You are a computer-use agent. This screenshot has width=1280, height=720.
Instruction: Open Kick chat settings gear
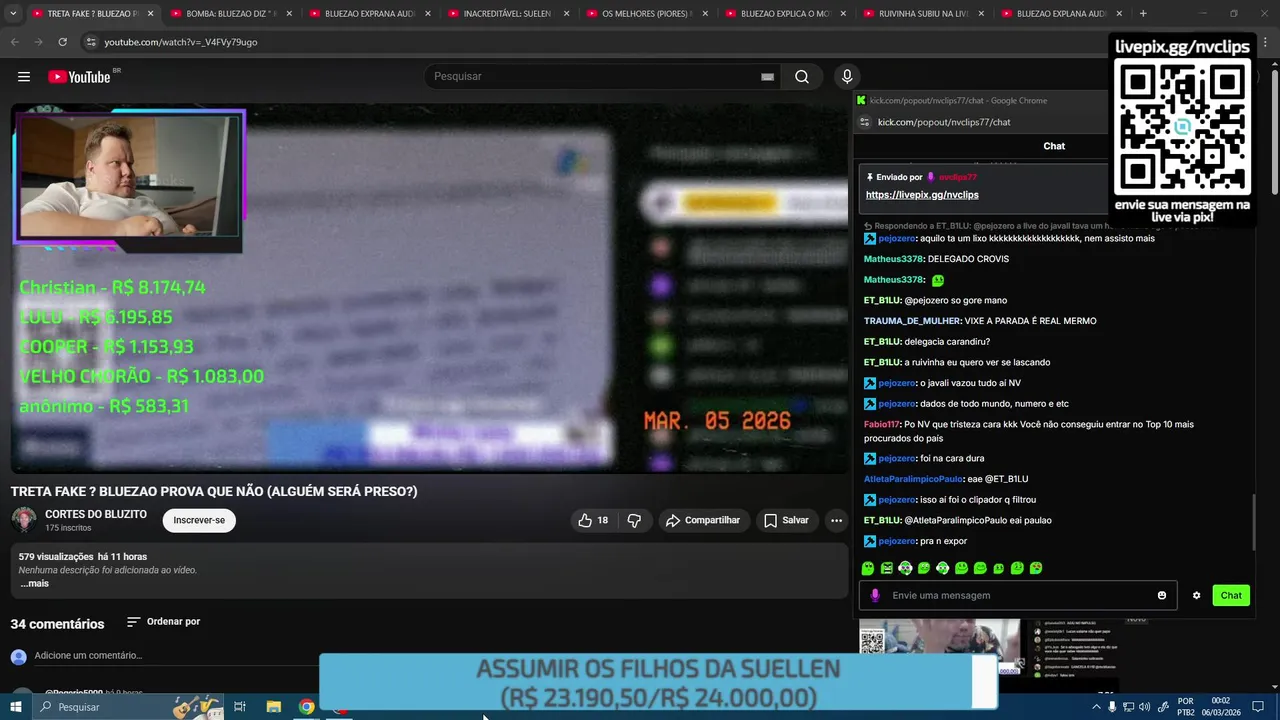1196,595
